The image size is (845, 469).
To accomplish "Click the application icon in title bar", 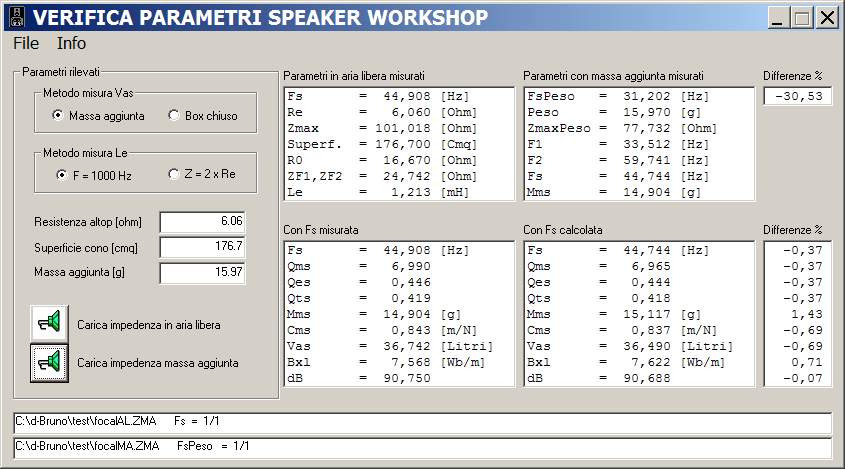I will 17,17.
